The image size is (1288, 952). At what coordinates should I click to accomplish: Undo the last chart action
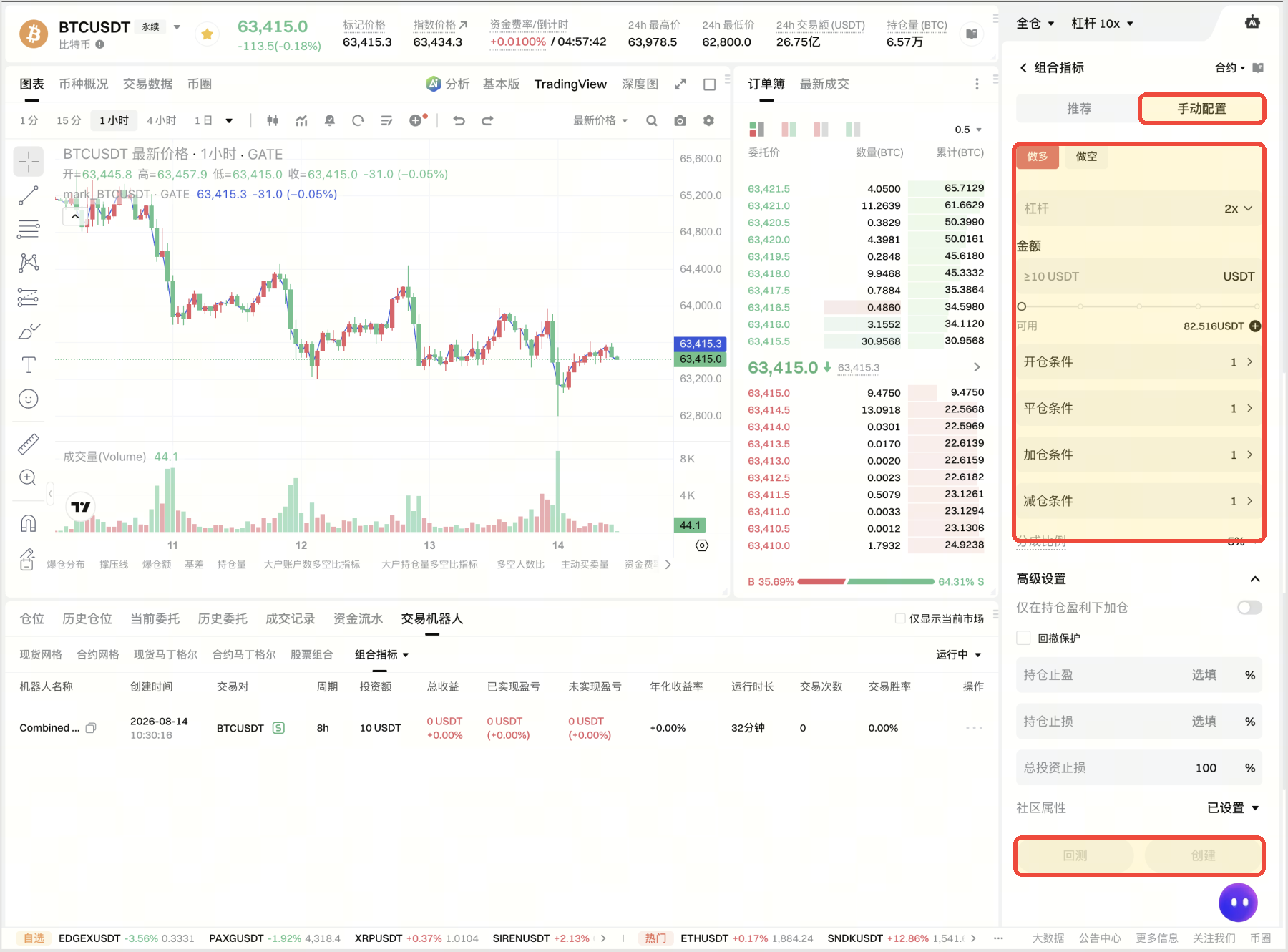click(x=459, y=120)
